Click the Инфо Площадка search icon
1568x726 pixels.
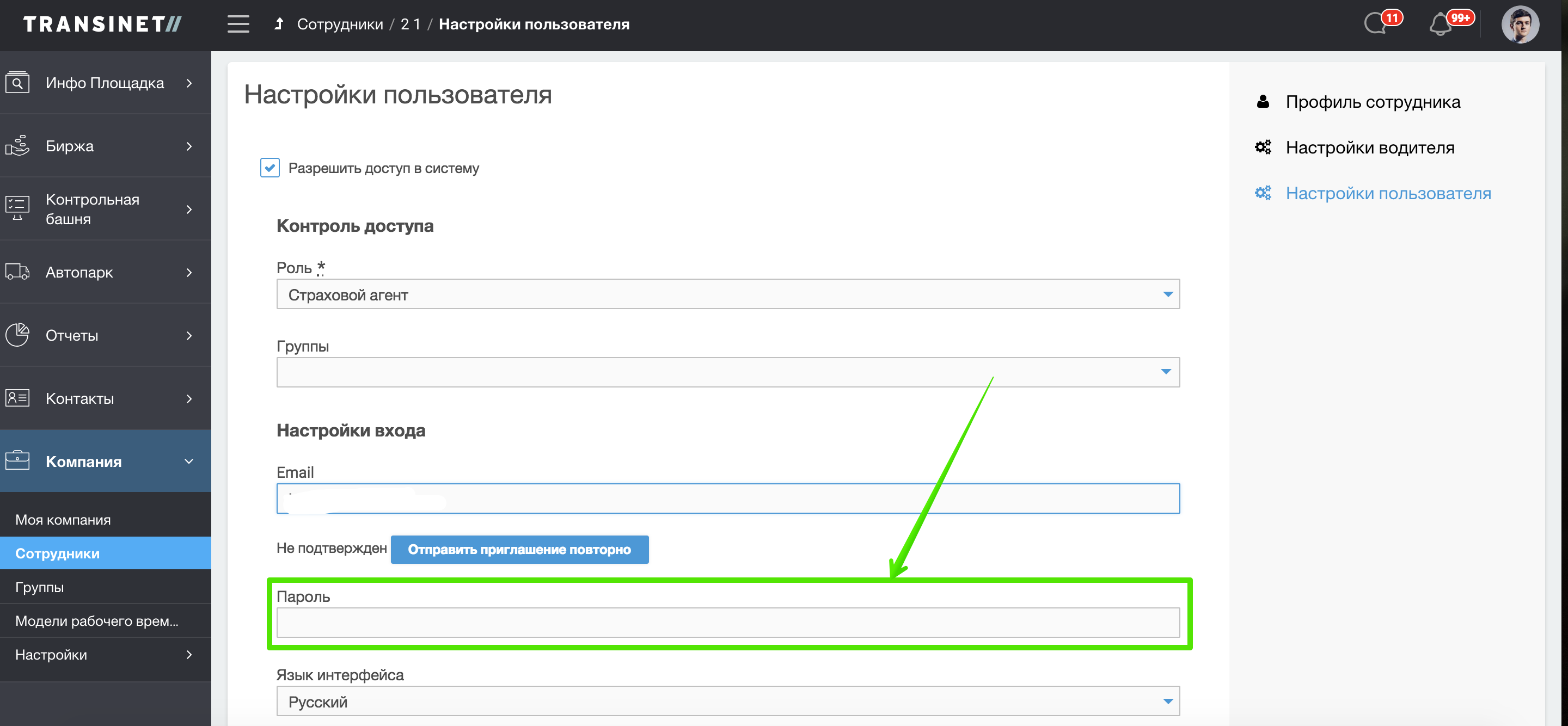tap(17, 83)
